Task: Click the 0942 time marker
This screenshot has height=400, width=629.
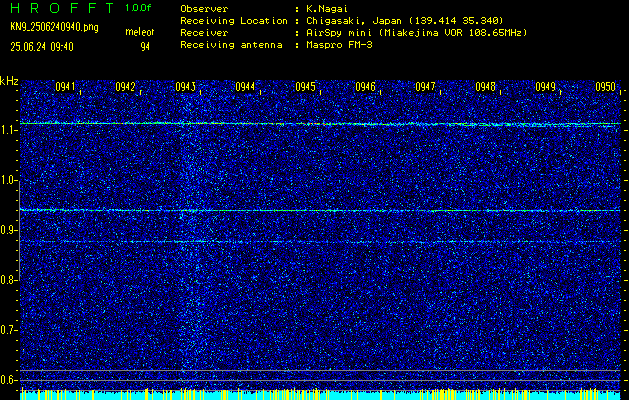Action: [x=125, y=86]
